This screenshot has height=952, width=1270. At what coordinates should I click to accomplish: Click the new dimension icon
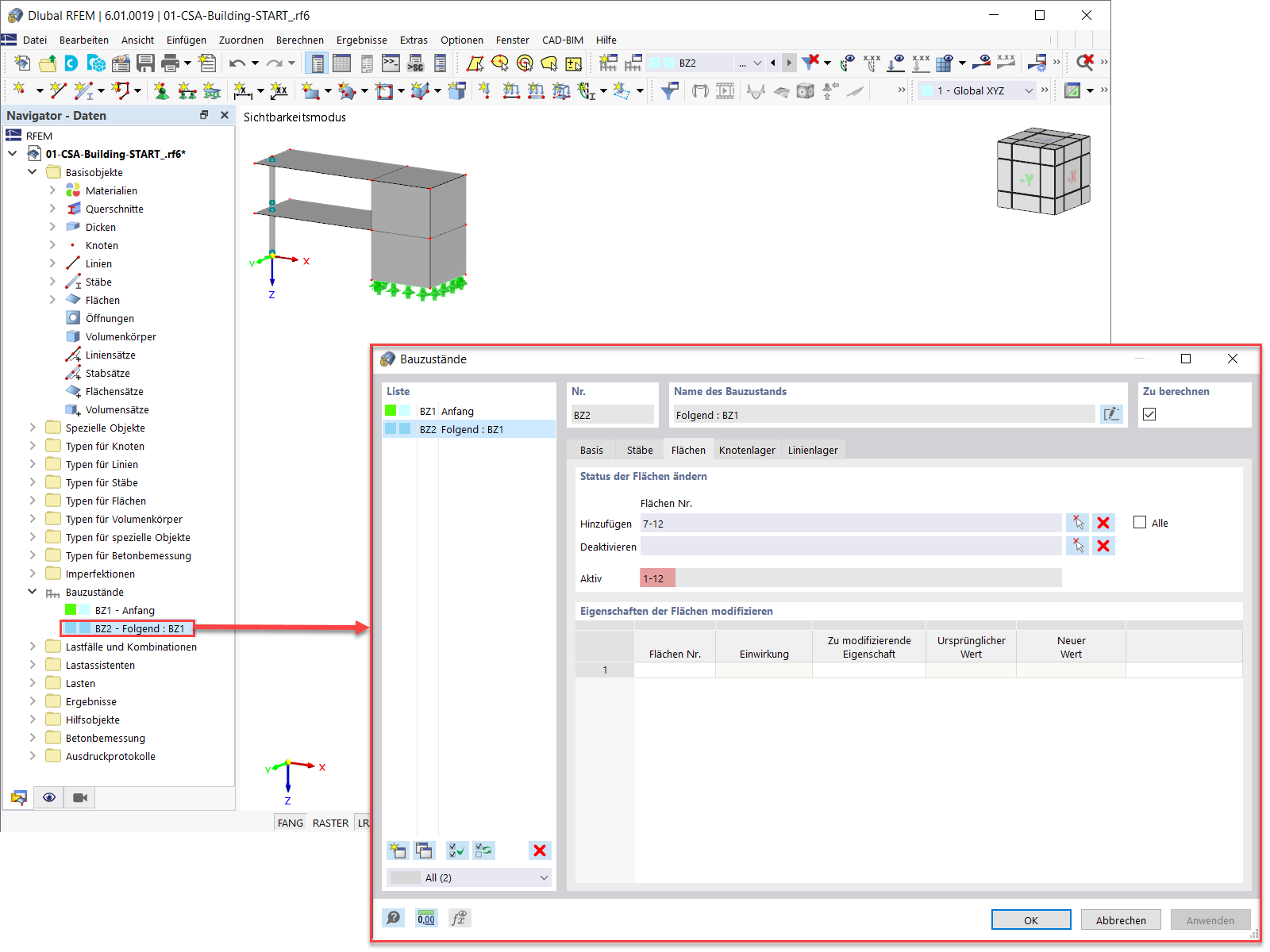pos(242,90)
